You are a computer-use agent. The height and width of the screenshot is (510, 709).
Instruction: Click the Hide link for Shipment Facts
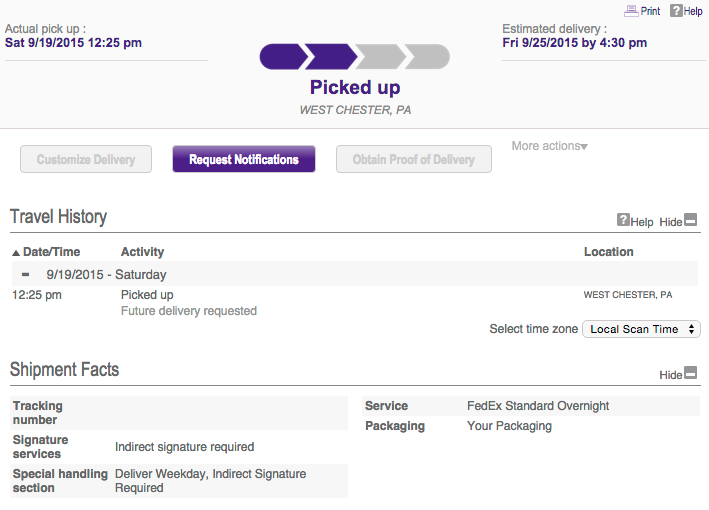tap(670, 375)
